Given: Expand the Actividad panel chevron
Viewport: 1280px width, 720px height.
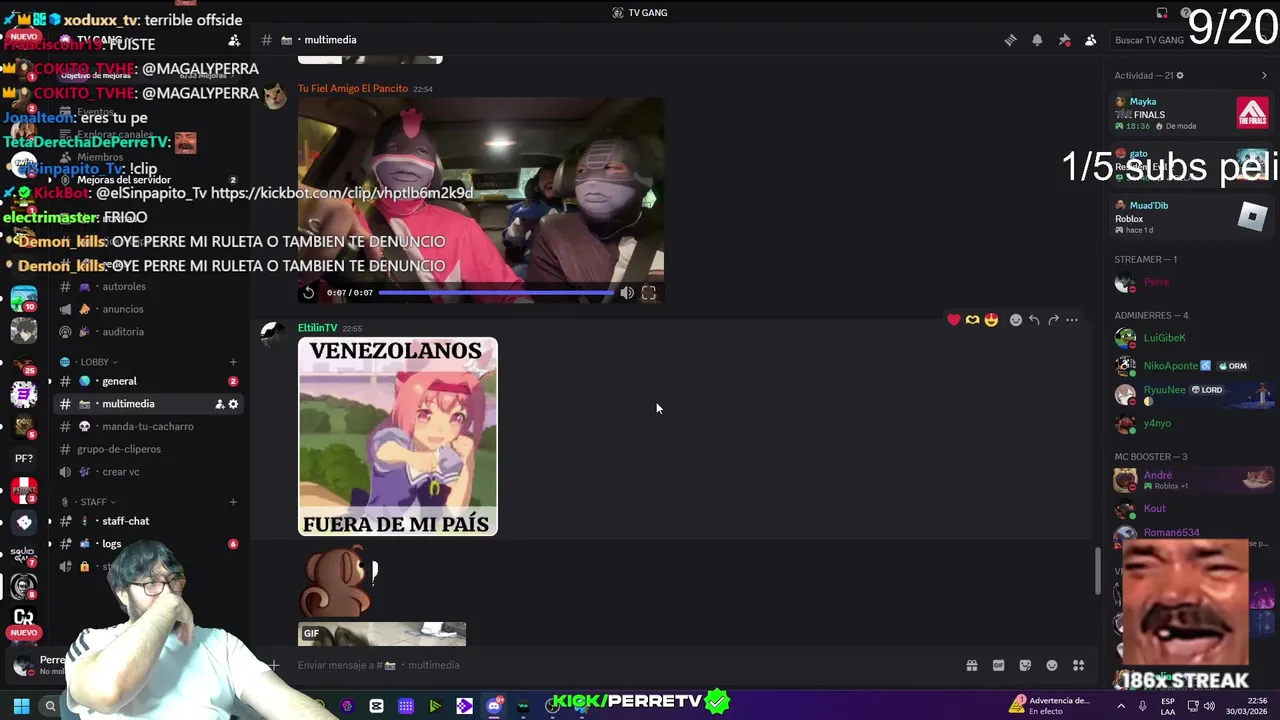Looking at the screenshot, I should pos(1264,76).
